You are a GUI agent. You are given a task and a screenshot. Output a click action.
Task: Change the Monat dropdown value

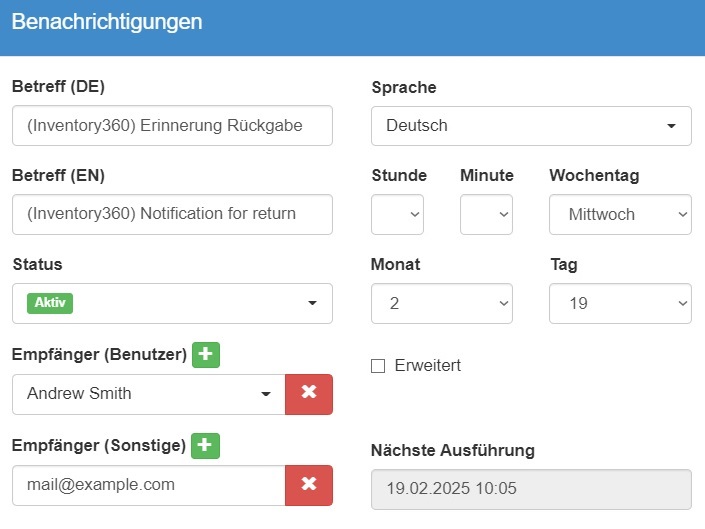pyautogui.click(x=441, y=303)
